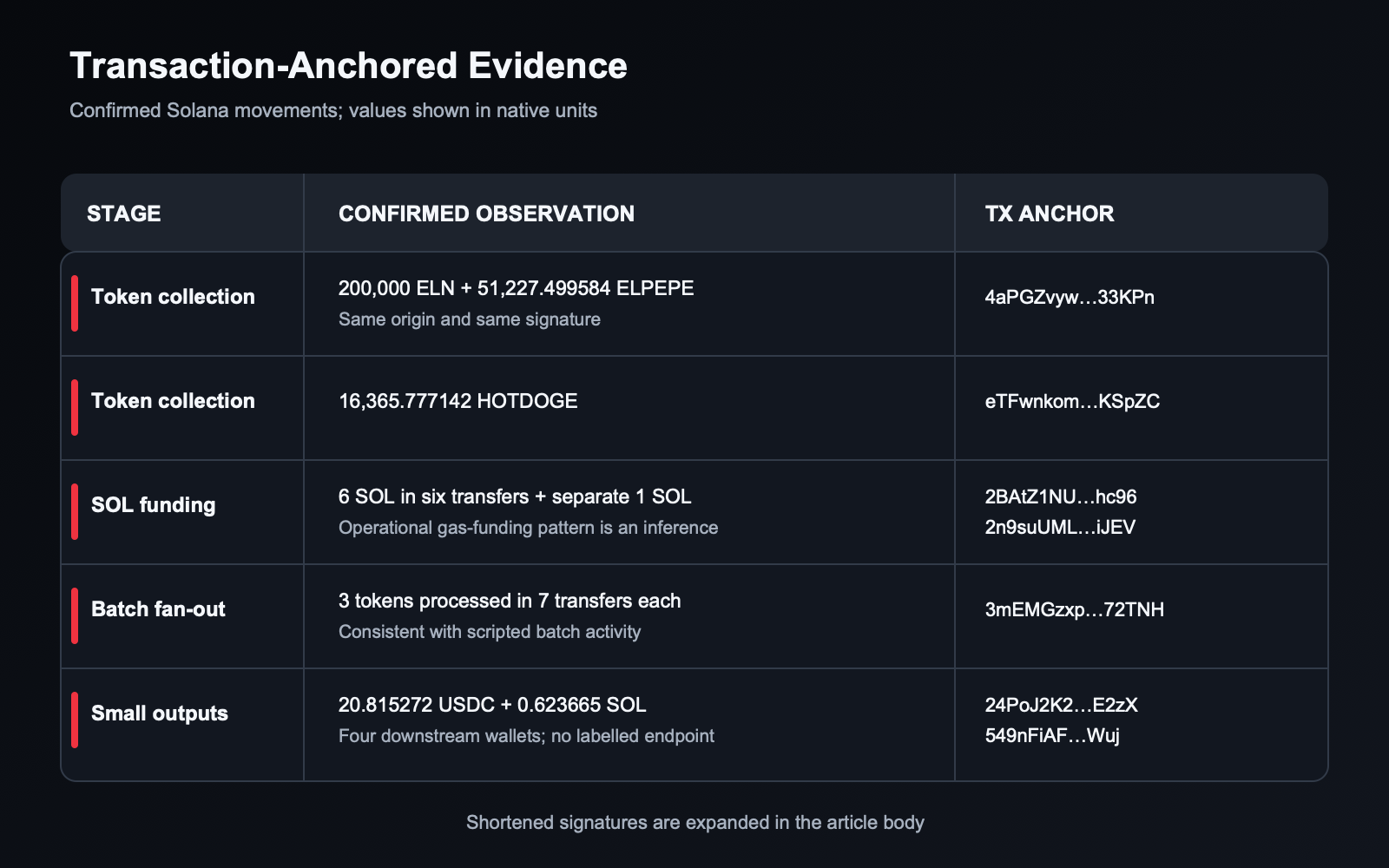Viewport: 1389px width, 868px height.
Task: Click the 200,000 ELN + ELPEPE observation
Action: click(516, 288)
